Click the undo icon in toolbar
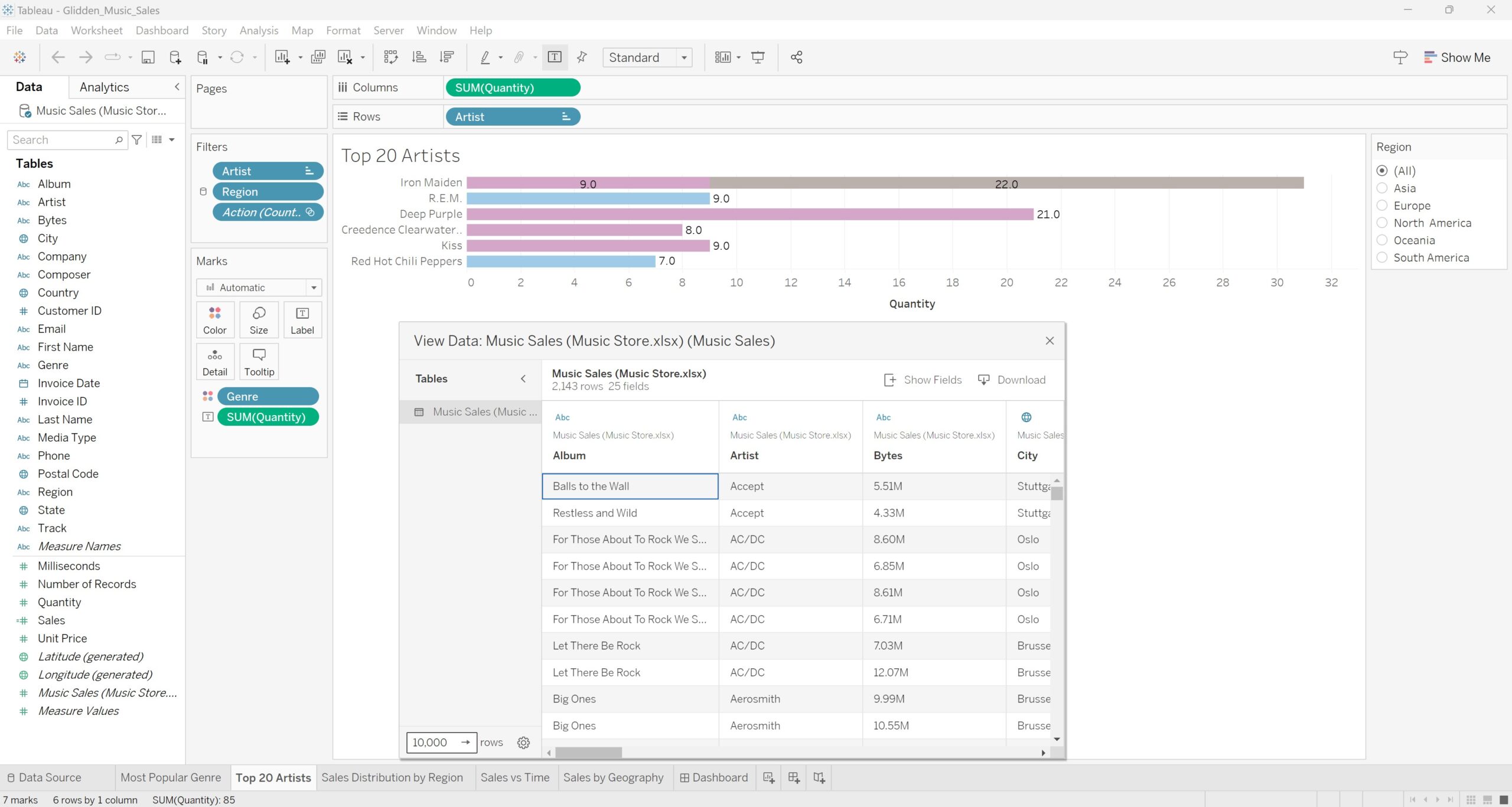 [x=57, y=57]
